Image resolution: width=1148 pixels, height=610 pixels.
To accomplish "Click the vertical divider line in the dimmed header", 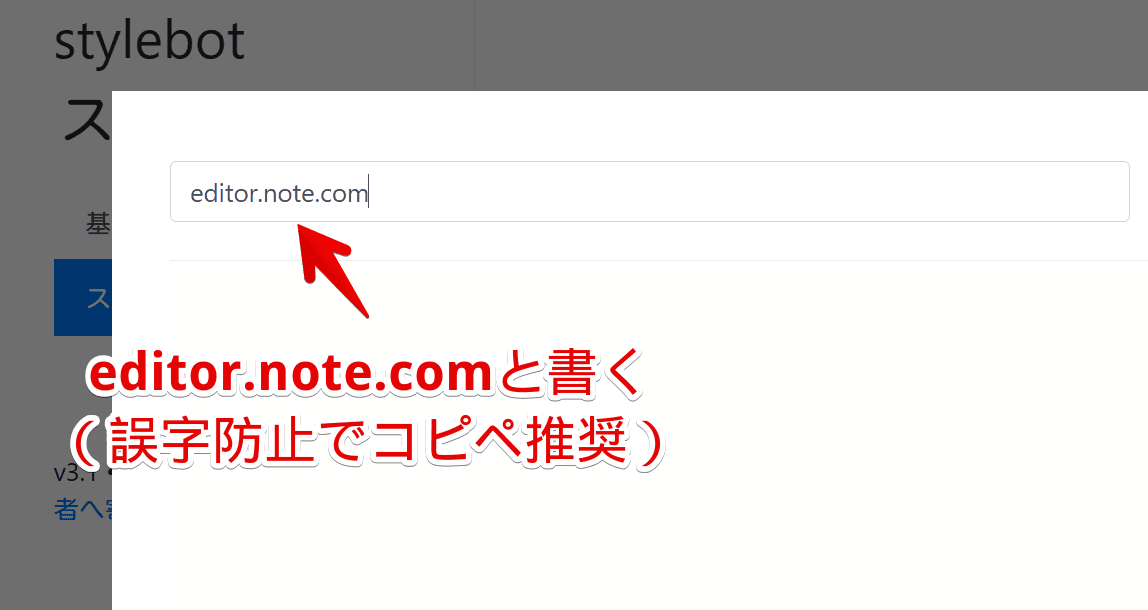I will pyautogui.click(x=474, y=44).
